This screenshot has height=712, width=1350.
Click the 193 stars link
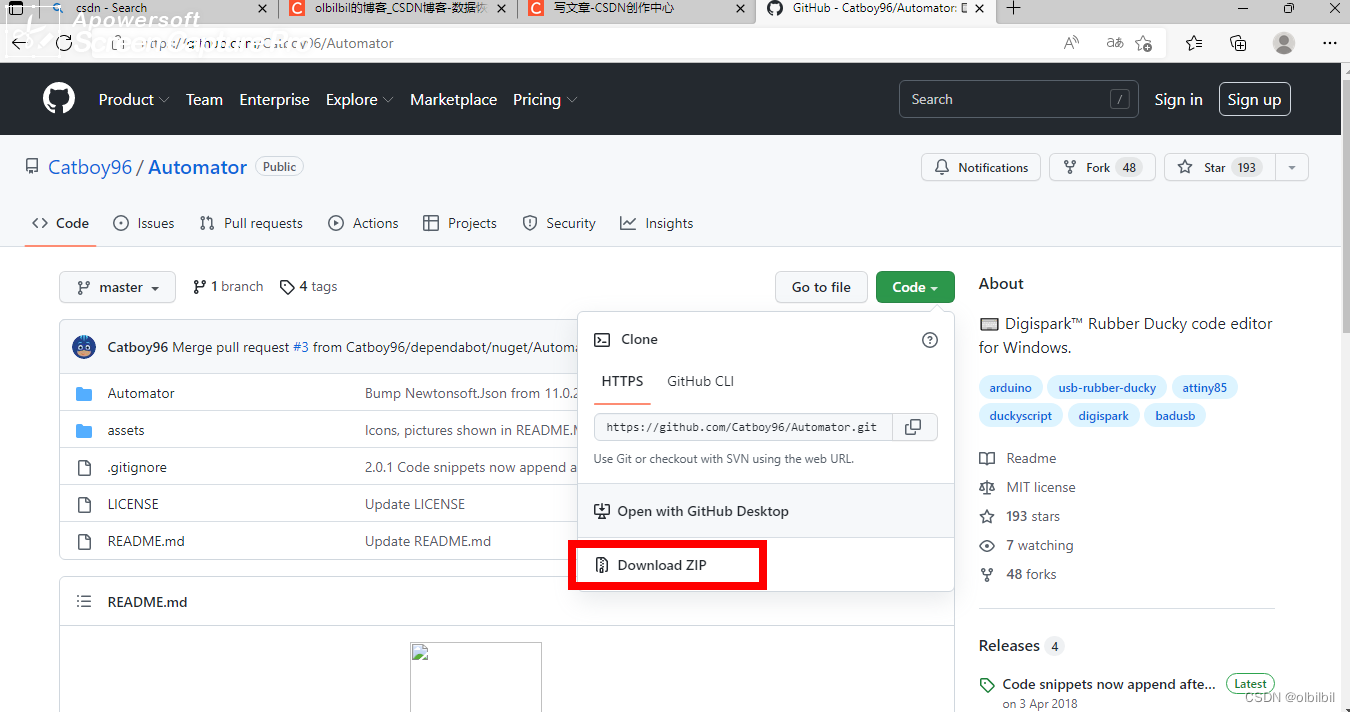click(x=1019, y=516)
